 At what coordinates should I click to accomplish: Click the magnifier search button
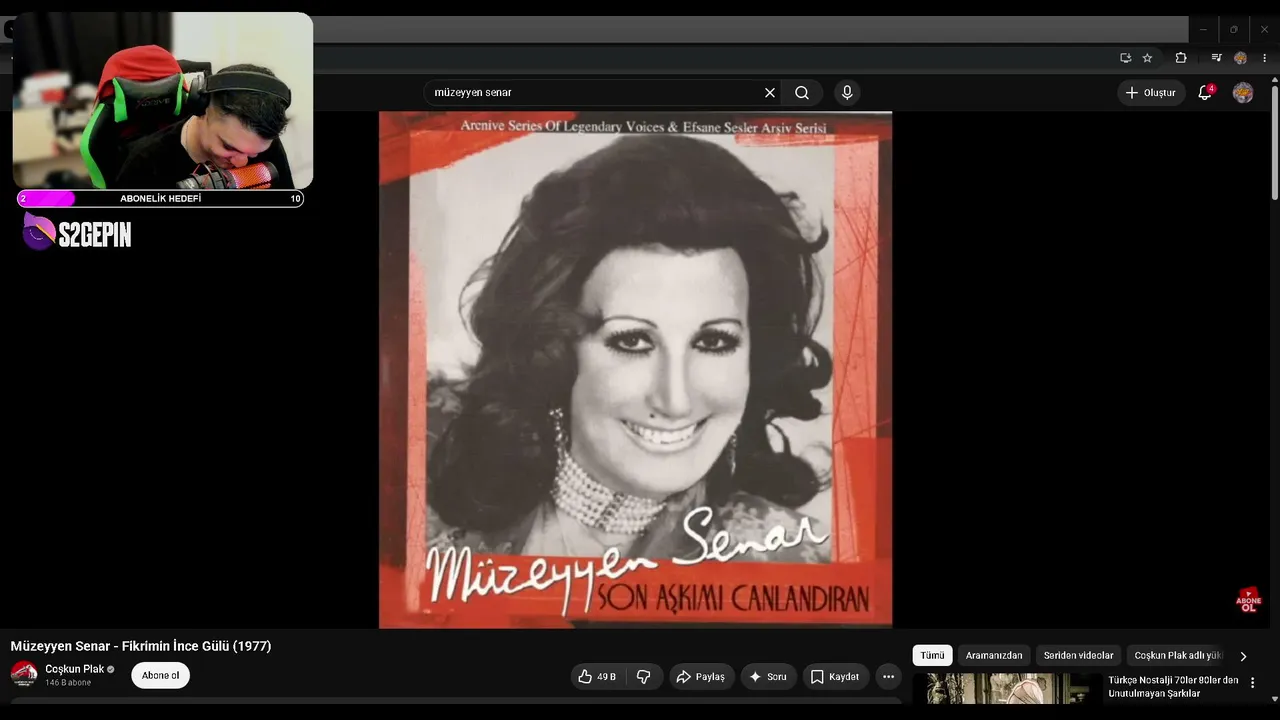coord(802,93)
